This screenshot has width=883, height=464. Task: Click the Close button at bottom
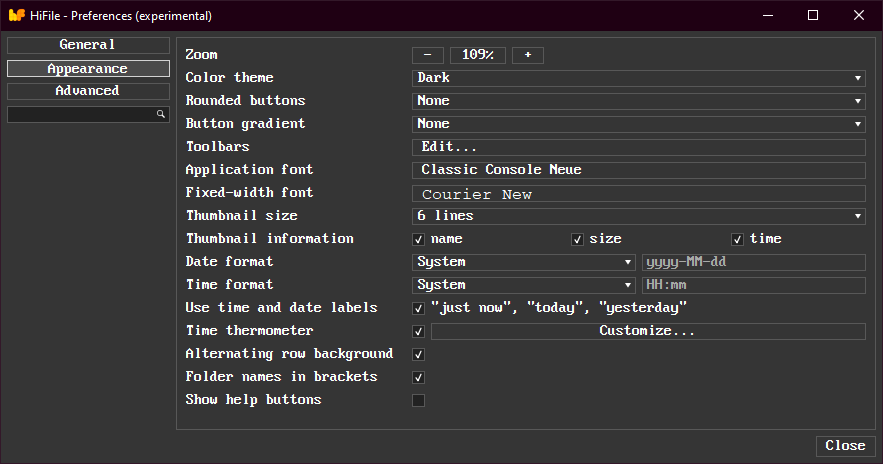click(845, 446)
